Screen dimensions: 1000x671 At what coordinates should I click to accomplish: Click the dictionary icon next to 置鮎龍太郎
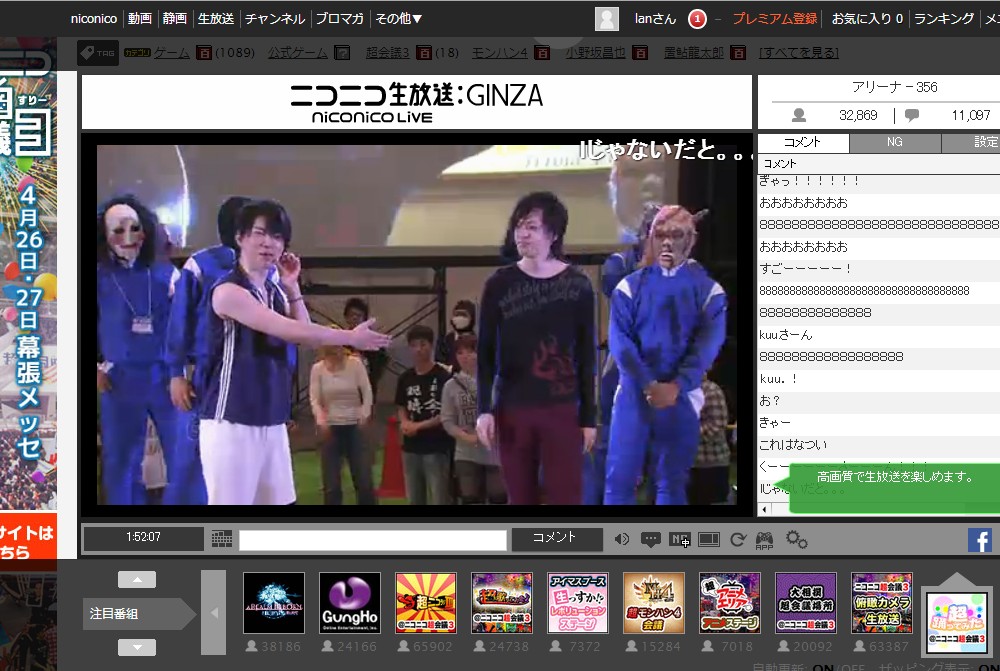739,53
